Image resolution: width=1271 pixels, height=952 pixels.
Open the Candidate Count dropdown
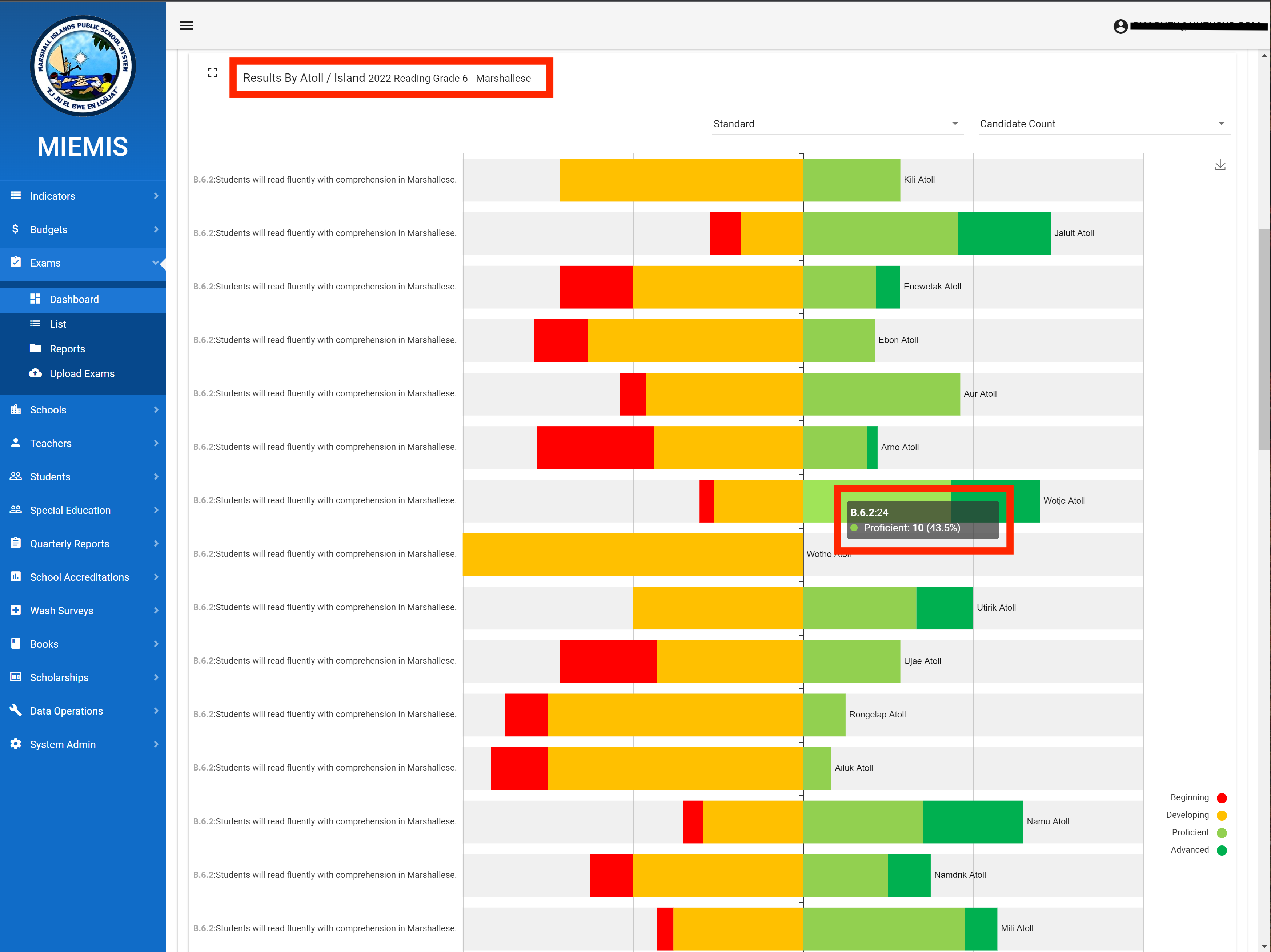pos(1103,124)
